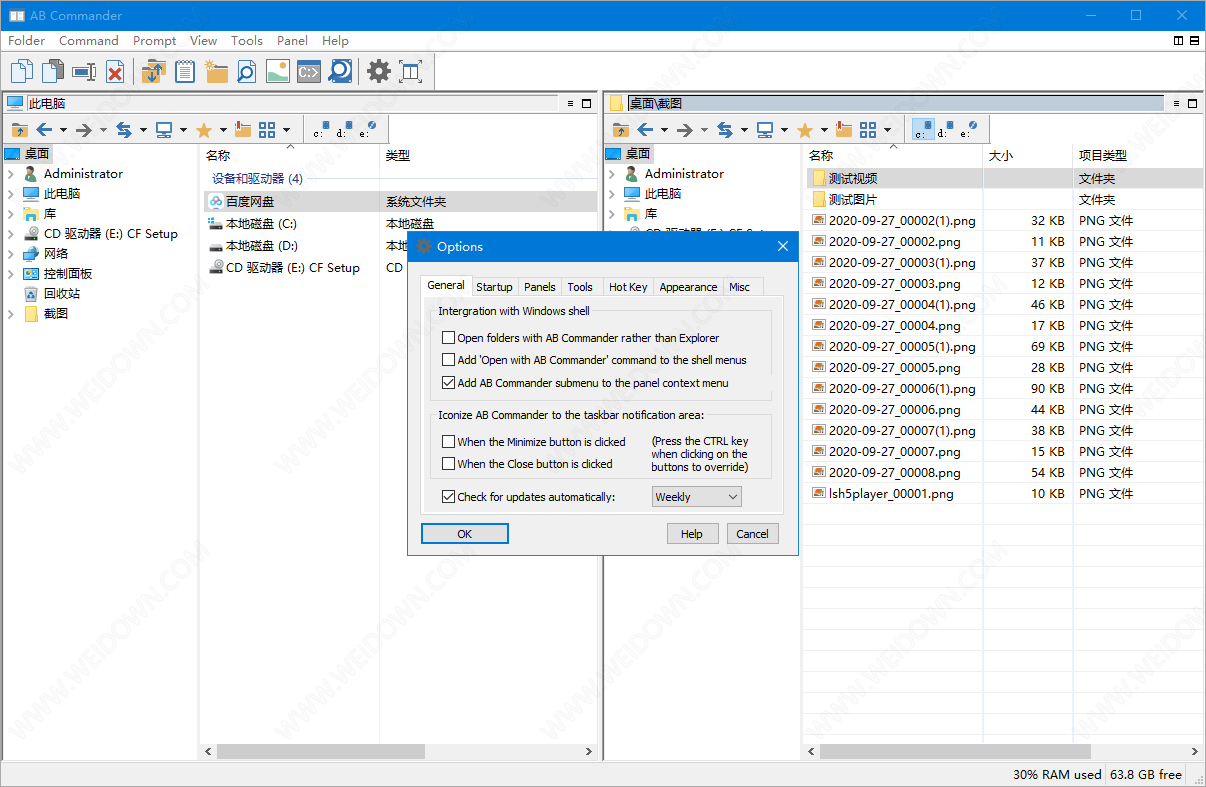Click the Move files toolbar icon
This screenshot has height=787, width=1206.
(x=53, y=71)
